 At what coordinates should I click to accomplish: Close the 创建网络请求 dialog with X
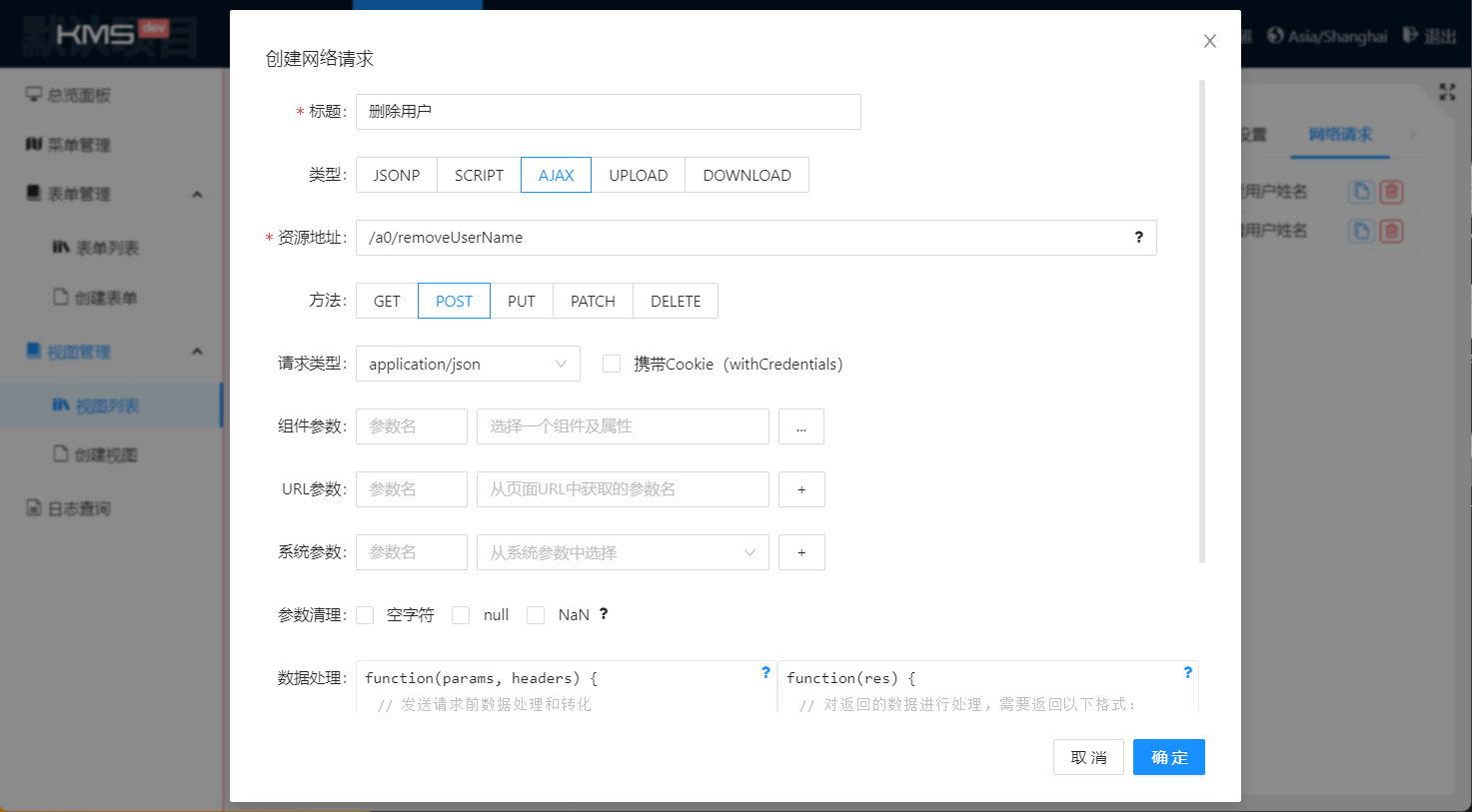coord(1210,41)
